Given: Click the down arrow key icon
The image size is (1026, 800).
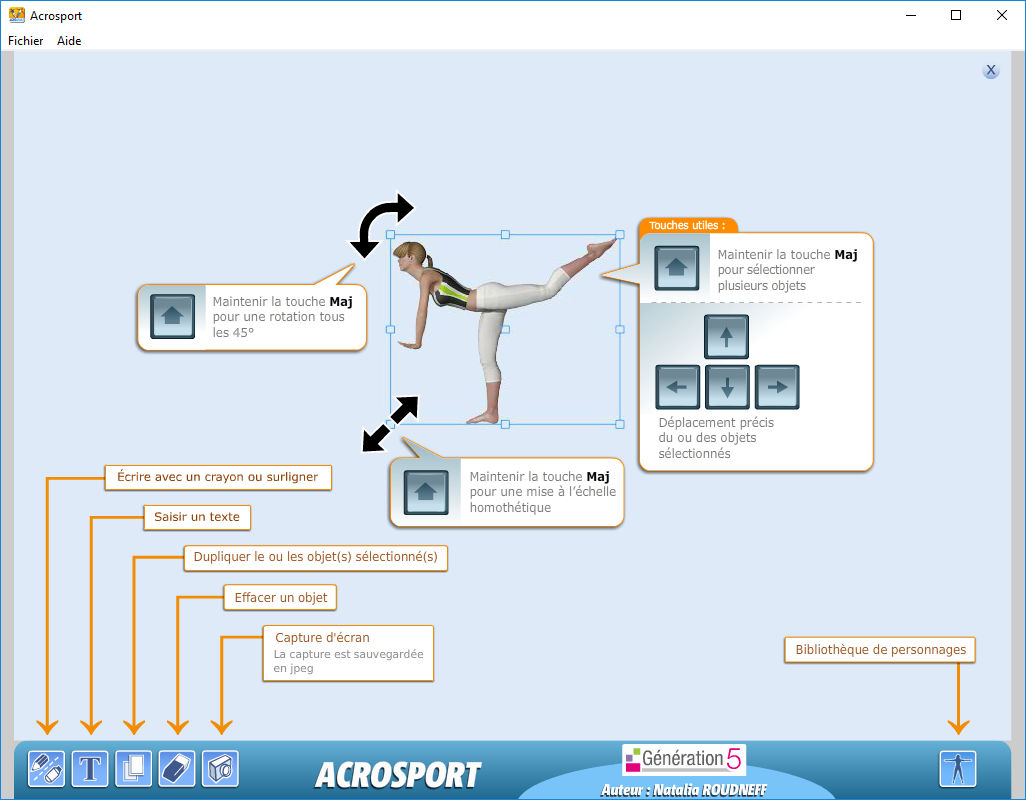Looking at the screenshot, I should point(727,387).
